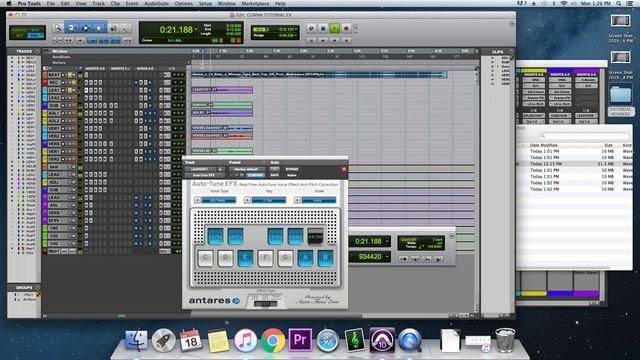Select the Zoomer tool in Pro Tools toolbar
Screen dimensions: 640x360
point(58,28)
